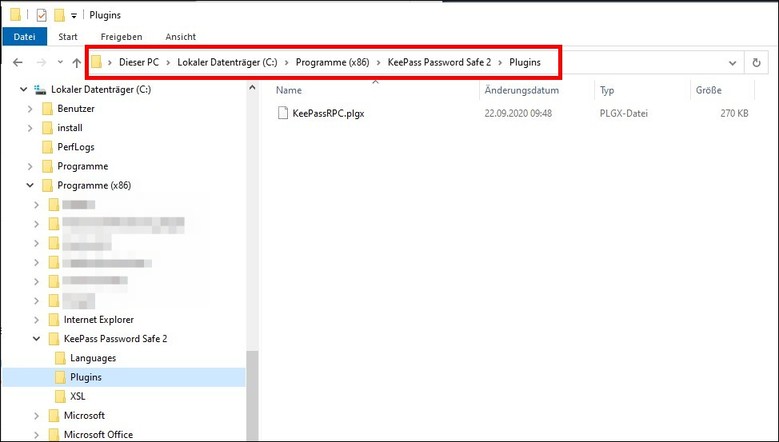Select Internet Explorer folder in the tree
Viewport: 779px width, 442px height.
tap(98, 320)
